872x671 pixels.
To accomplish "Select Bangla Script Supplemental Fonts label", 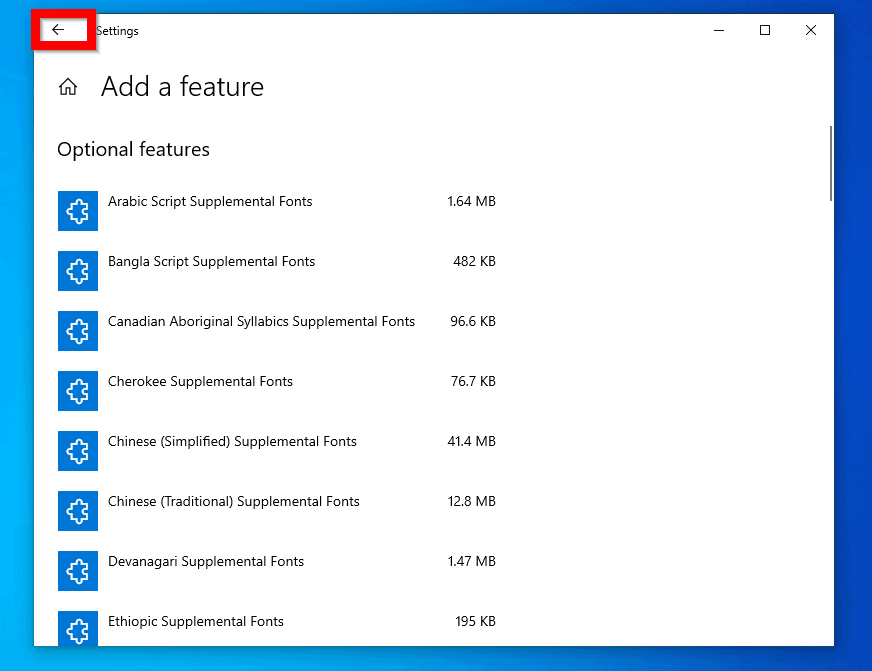I will pyautogui.click(x=211, y=262).
